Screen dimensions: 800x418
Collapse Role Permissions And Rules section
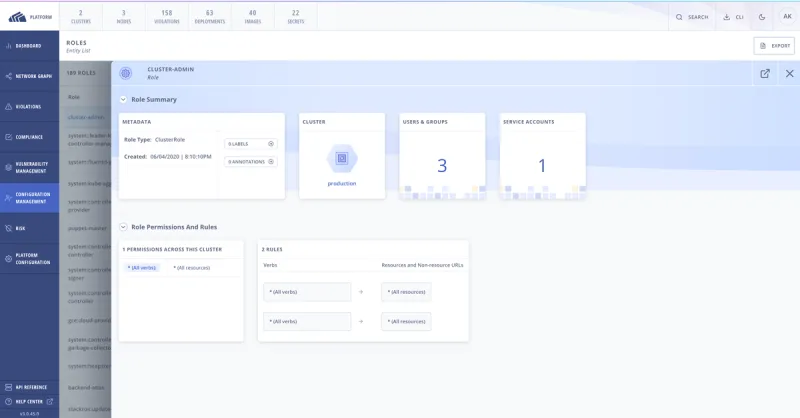(x=123, y=227)
